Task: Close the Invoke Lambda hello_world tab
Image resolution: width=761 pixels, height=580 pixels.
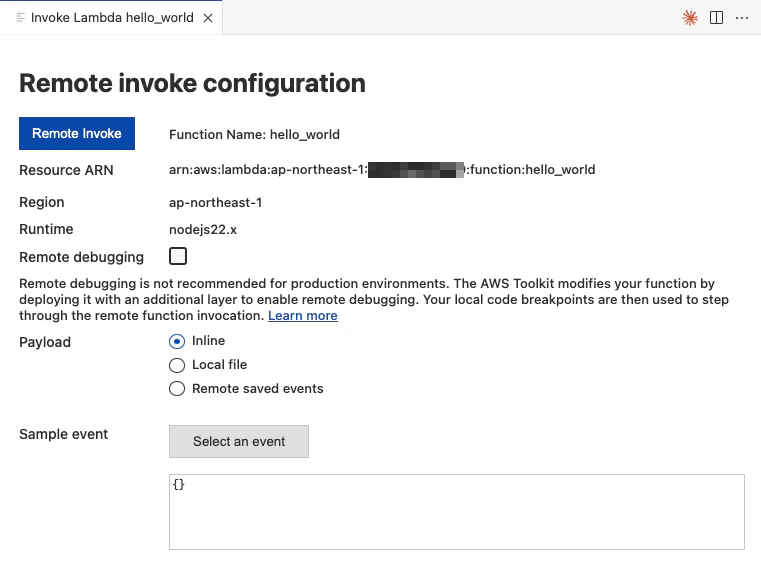Action: [208, 18]
